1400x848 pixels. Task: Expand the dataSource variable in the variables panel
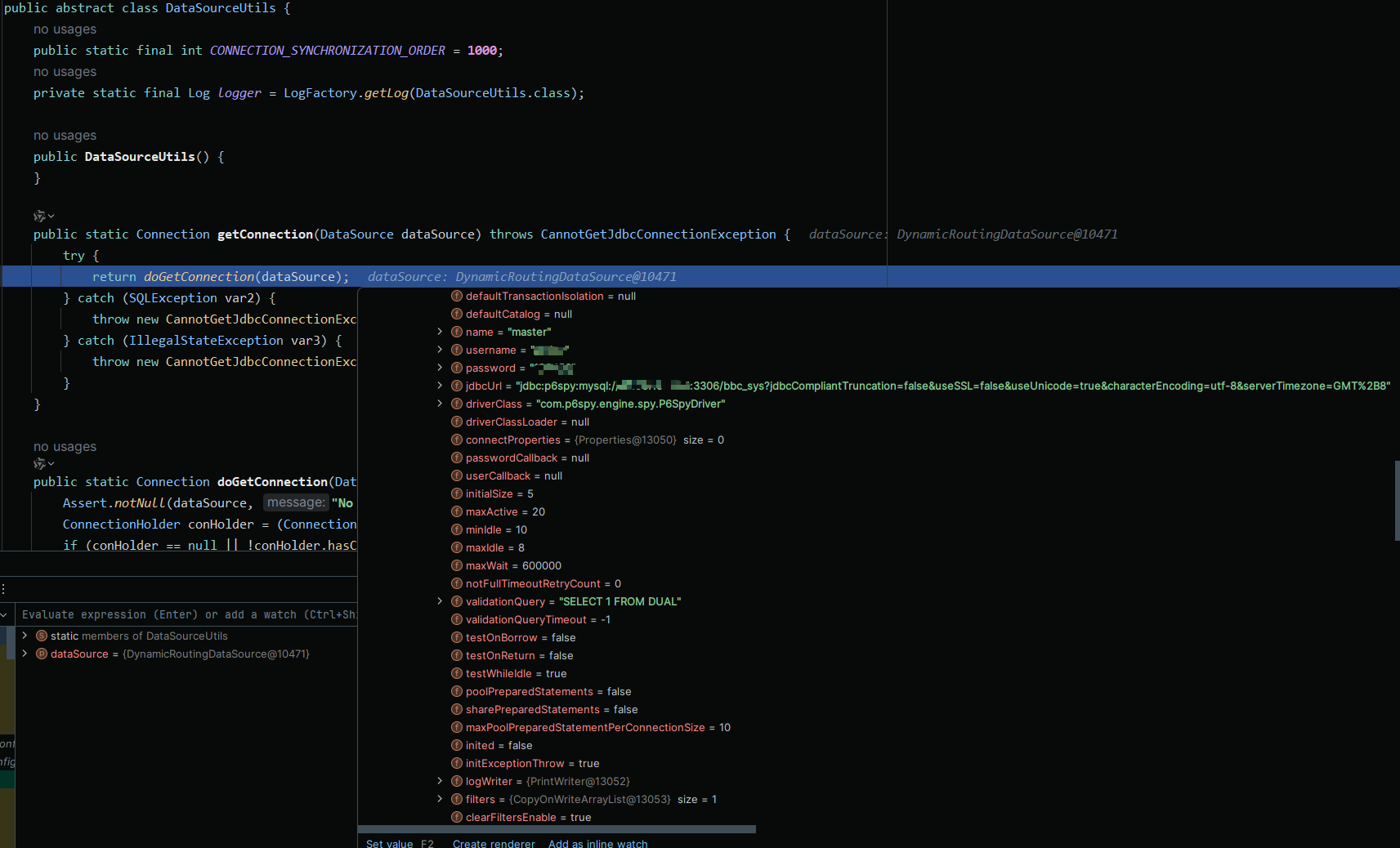25,654
